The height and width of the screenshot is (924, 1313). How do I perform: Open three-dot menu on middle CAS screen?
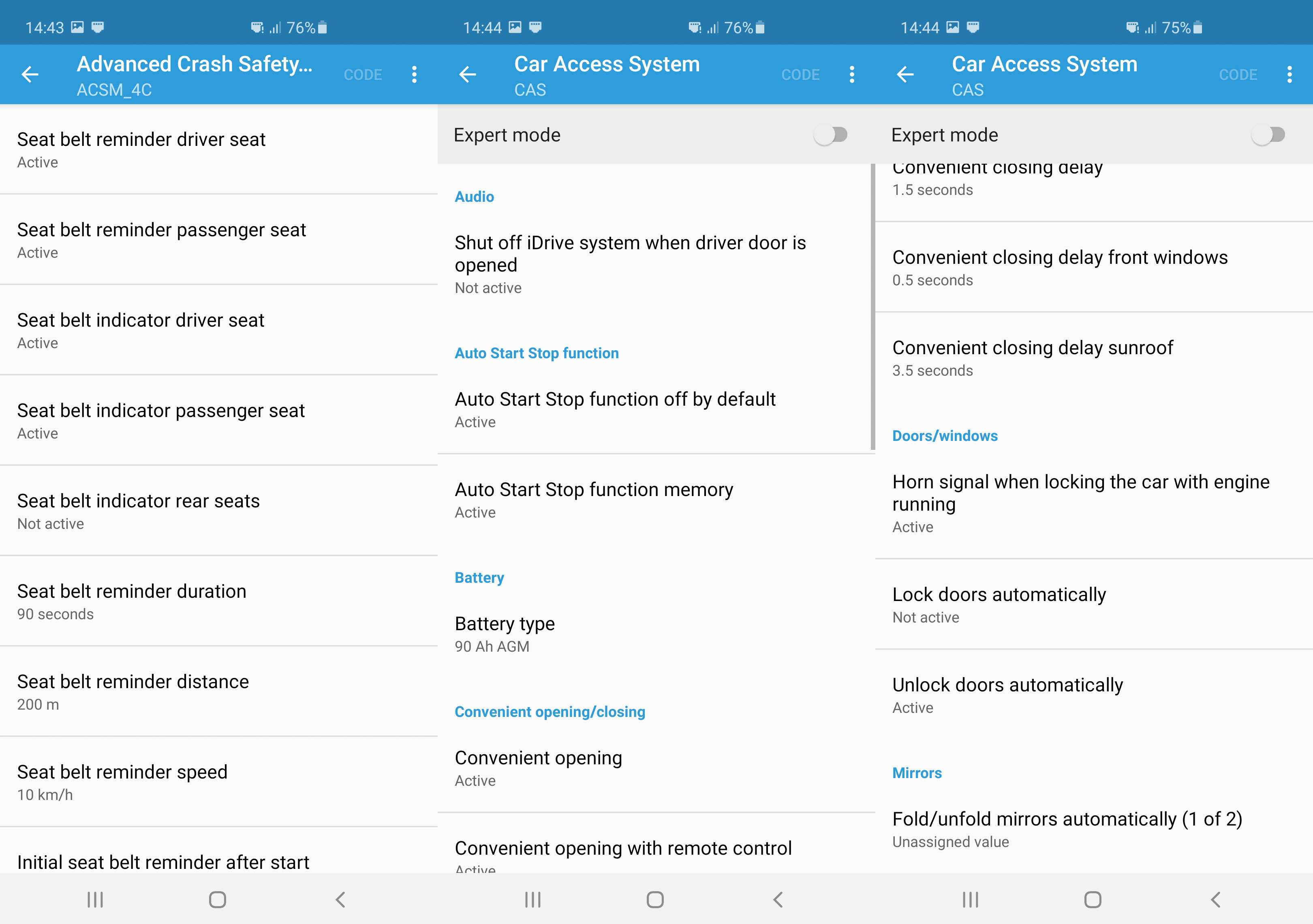[x=851, y=74]
